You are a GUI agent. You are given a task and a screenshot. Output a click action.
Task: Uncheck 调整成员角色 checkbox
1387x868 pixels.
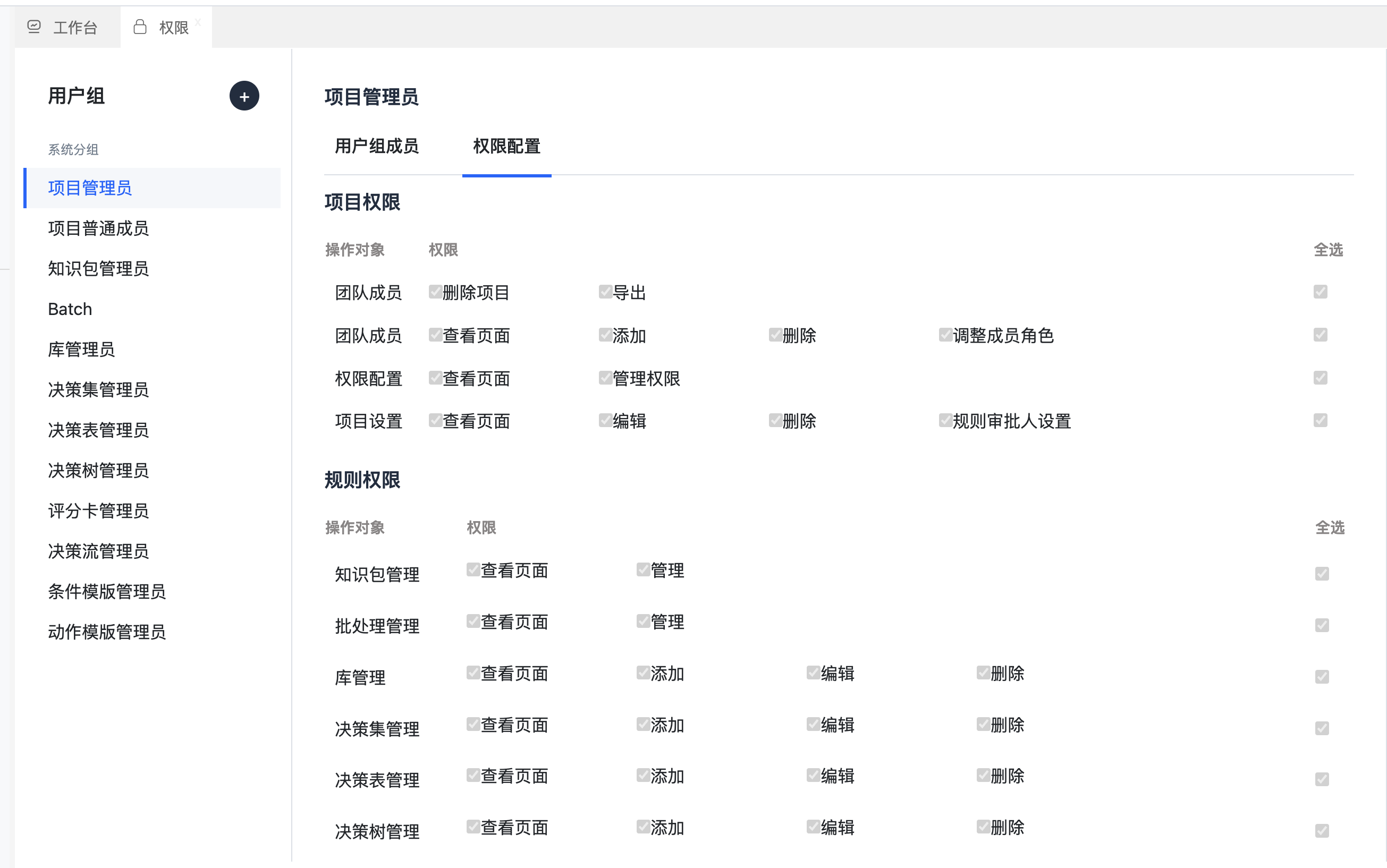click(x=945, y=335)
